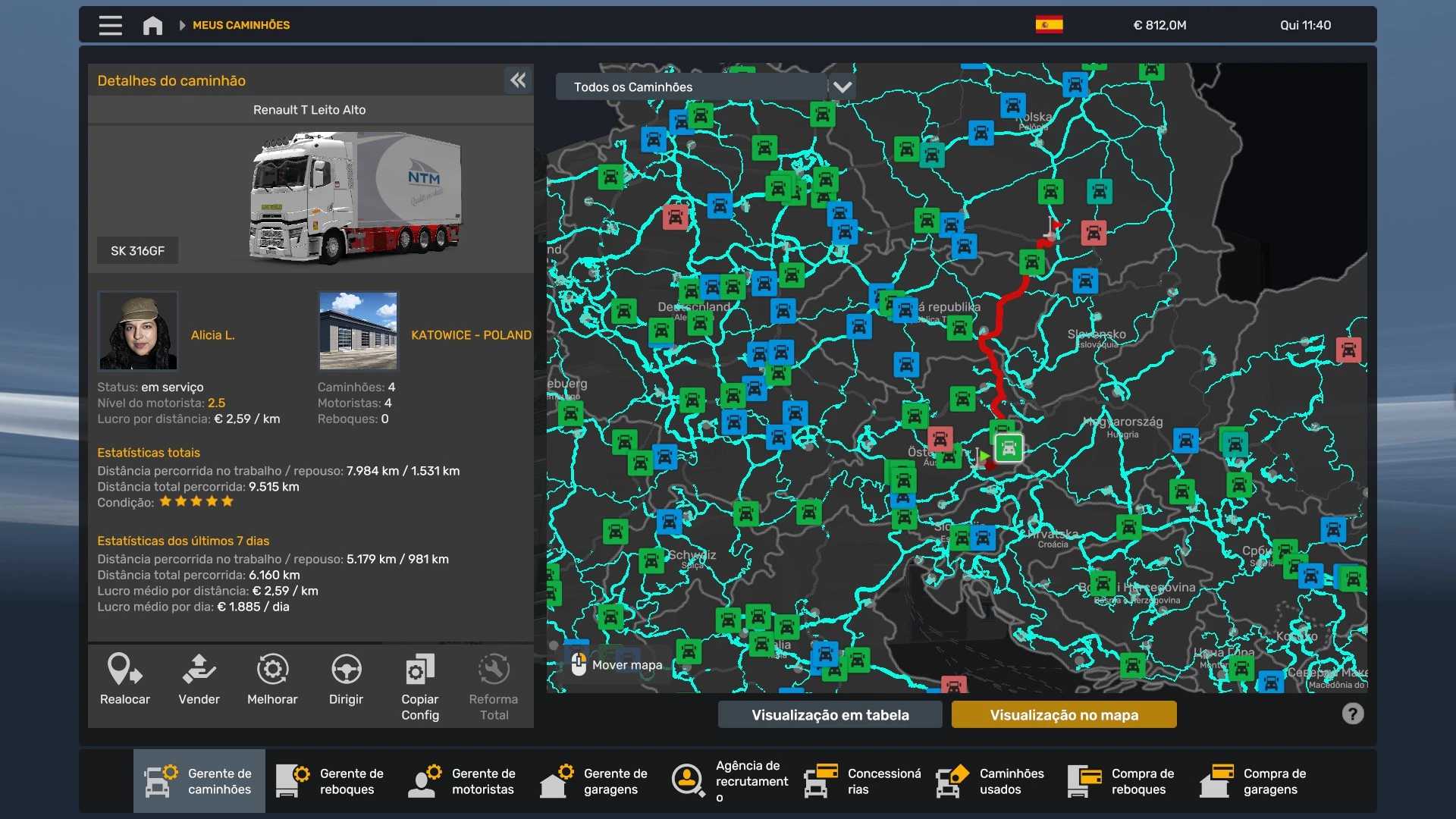This screenshot has height=819, width=1456.
Task: Switch to Visualização em tabela
Action: point(830,714)
